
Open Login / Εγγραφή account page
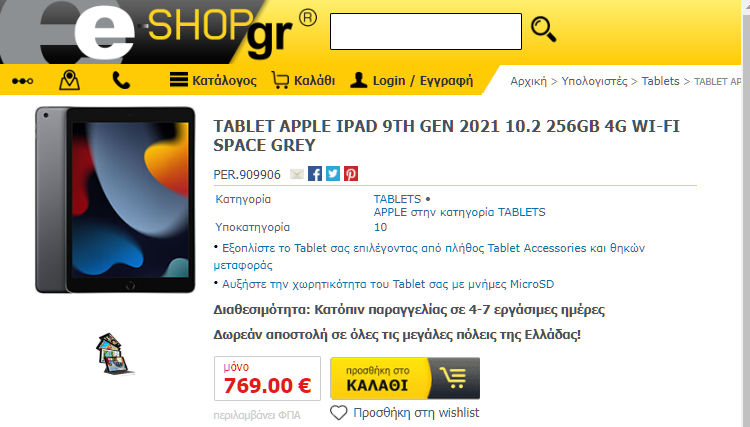(411, 80)
